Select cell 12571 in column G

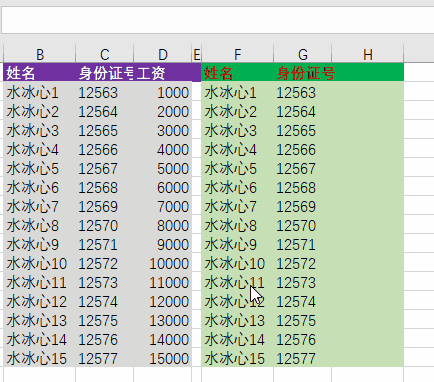pyautogui.click(x=303, y=244)
